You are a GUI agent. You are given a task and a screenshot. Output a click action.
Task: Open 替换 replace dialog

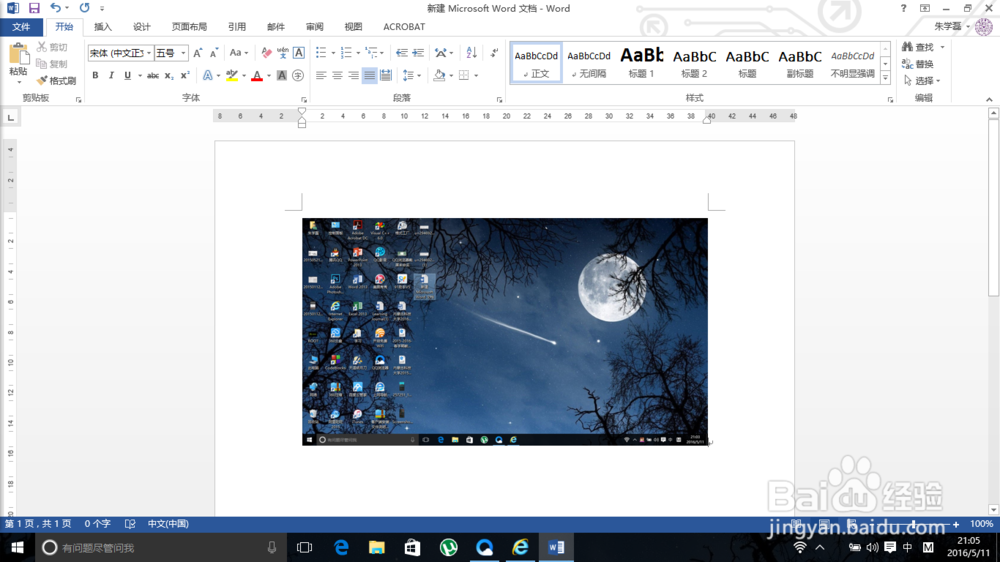pyautogui.click(x=918, y=64)
